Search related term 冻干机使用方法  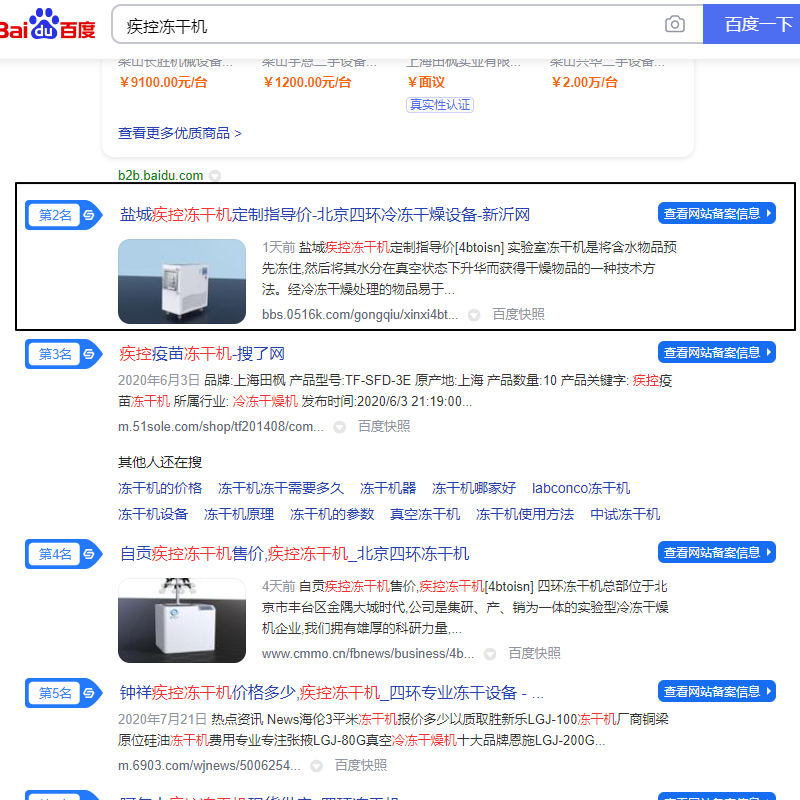(525, 514)
